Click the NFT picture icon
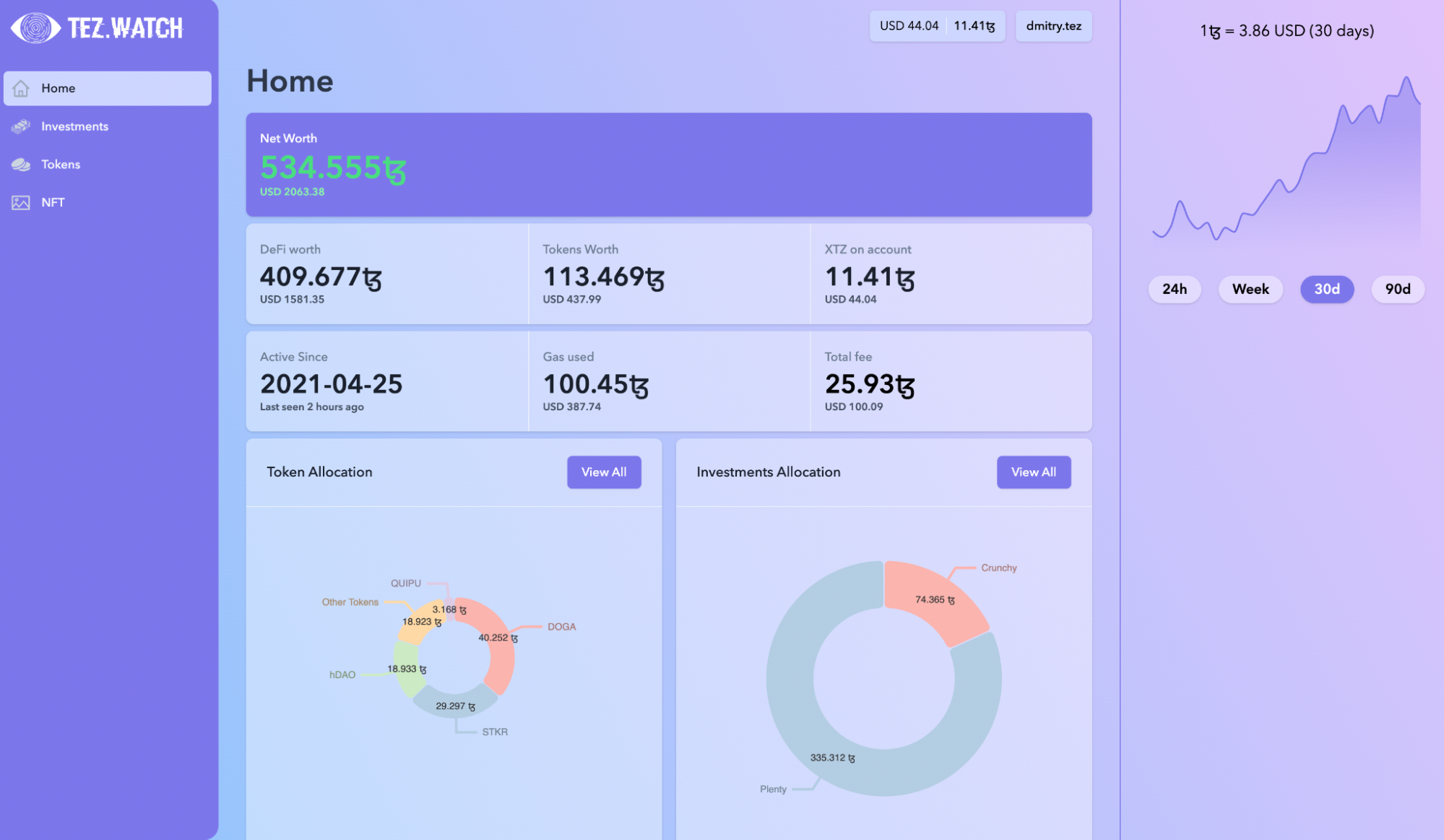Image resolution: width=1444 pixels, height=840 pixels. 21,203
